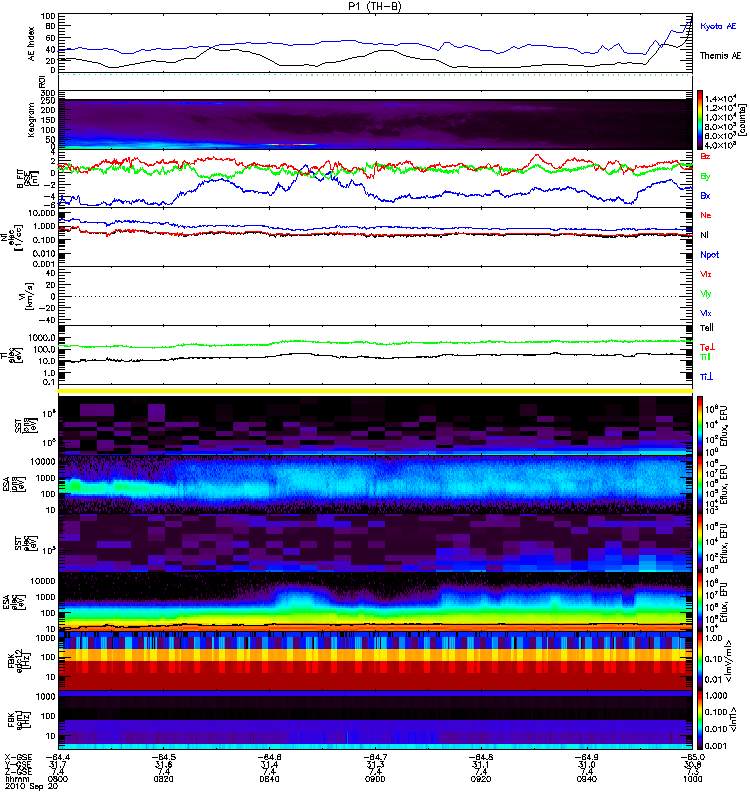Click the Keogram axis label
This screenshot has width=750, height=800.
pos(32,120)
